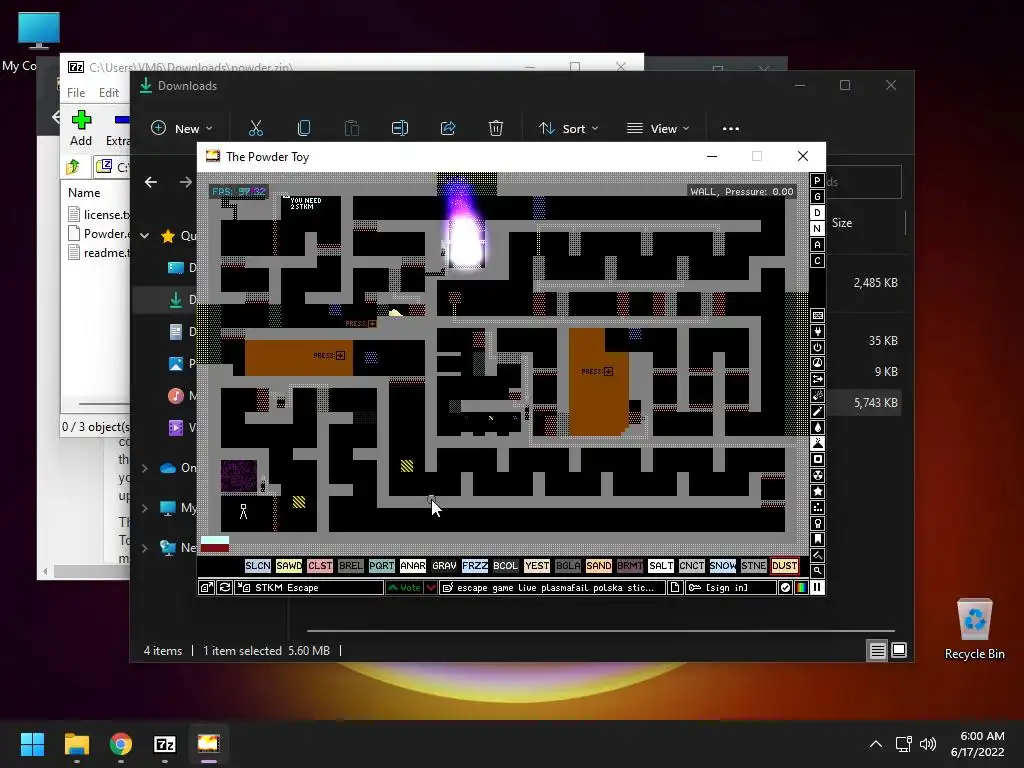Open the New dropdown in Downloads

[x=182, y=129]
